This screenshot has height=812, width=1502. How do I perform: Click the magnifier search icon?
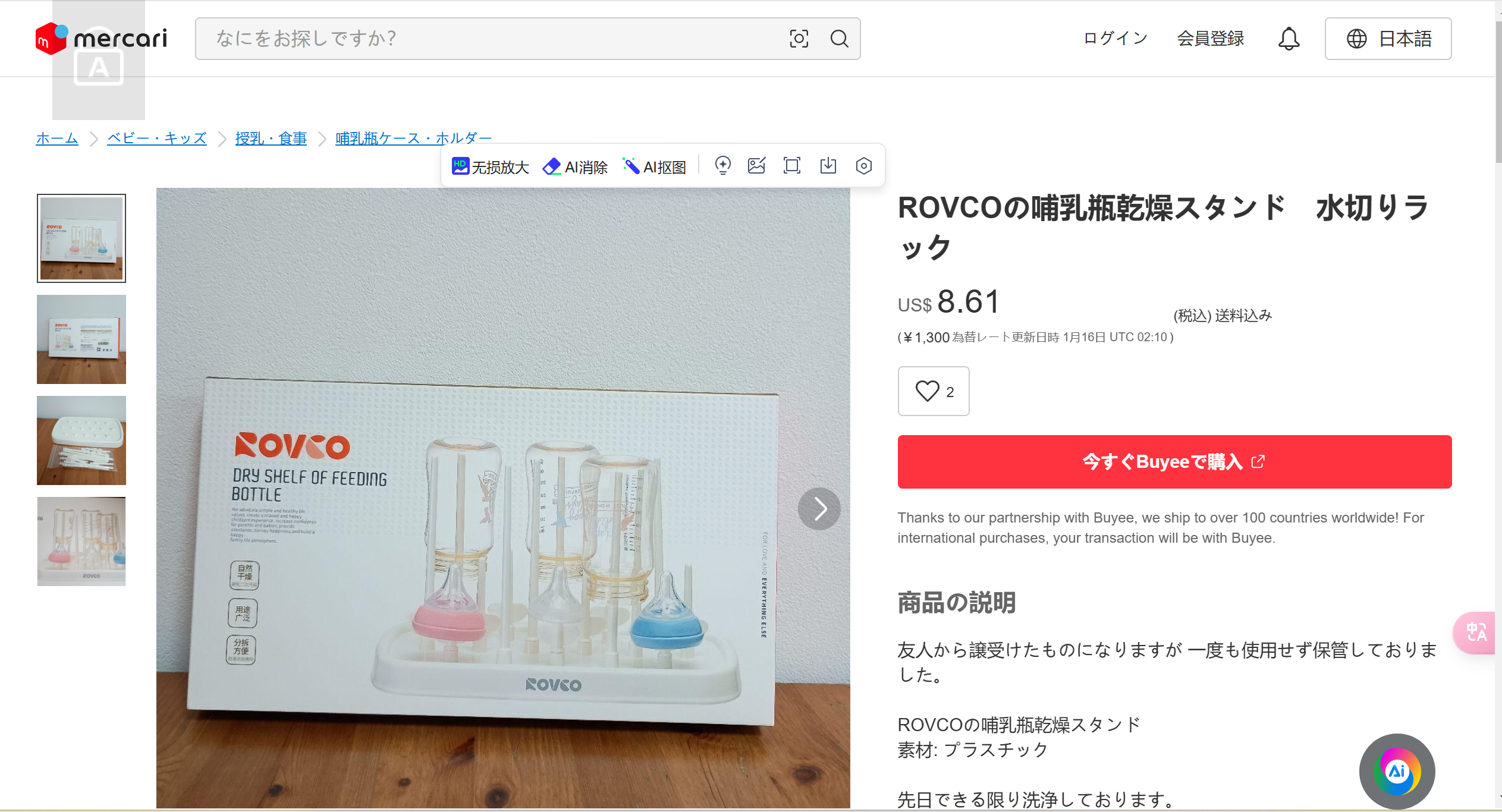(x=839, y=39)
